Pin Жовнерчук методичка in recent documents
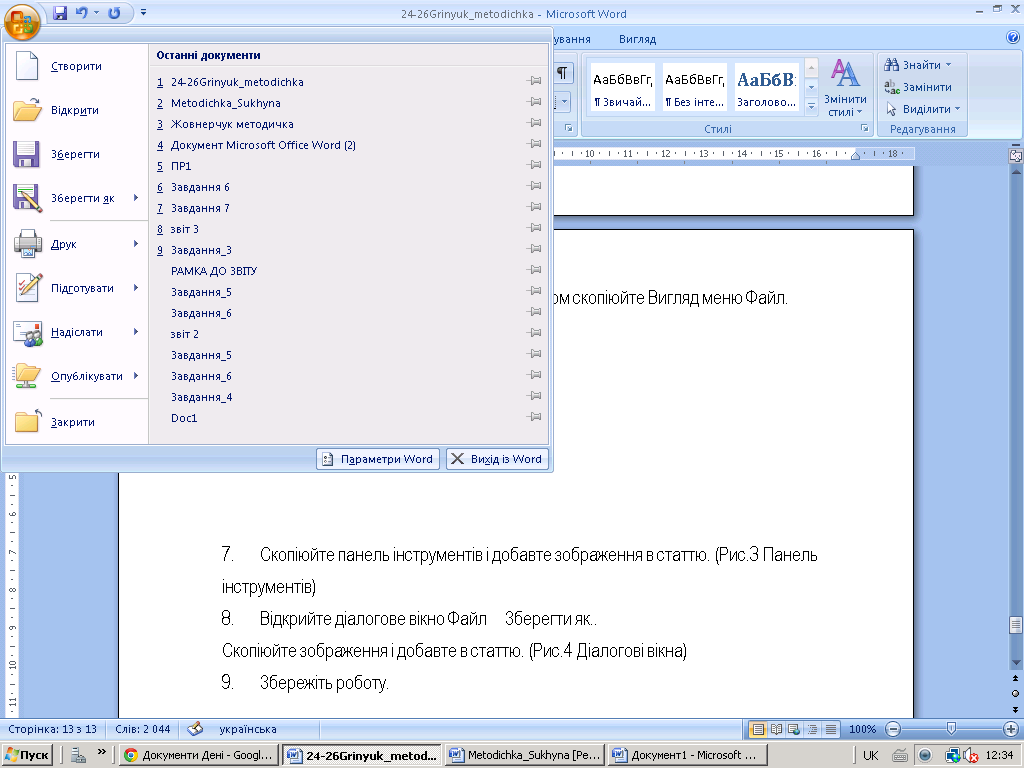 [x=535, y=123]
